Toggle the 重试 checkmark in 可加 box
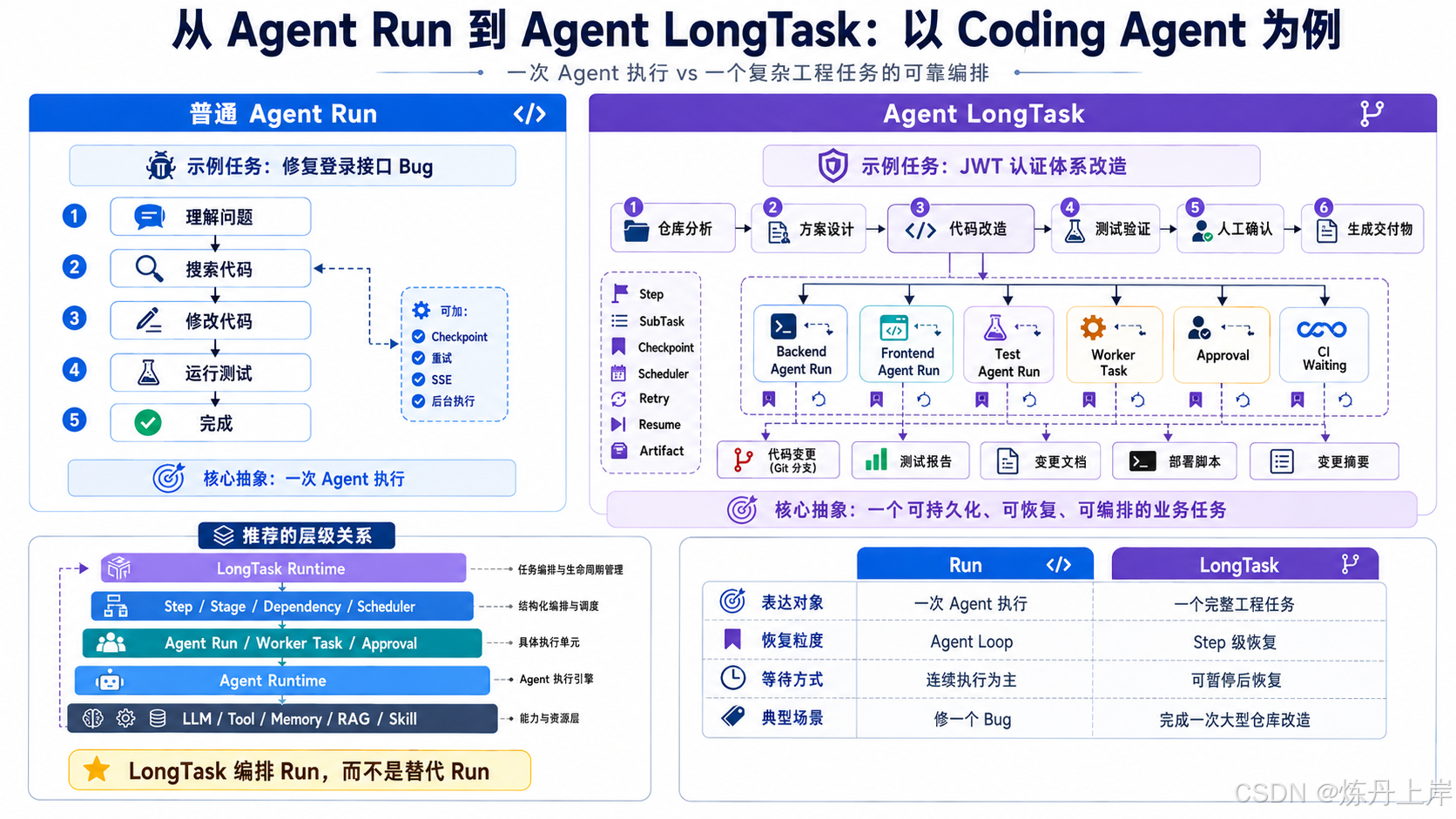This screenshot has height=819, width=1456. (418, 358)
